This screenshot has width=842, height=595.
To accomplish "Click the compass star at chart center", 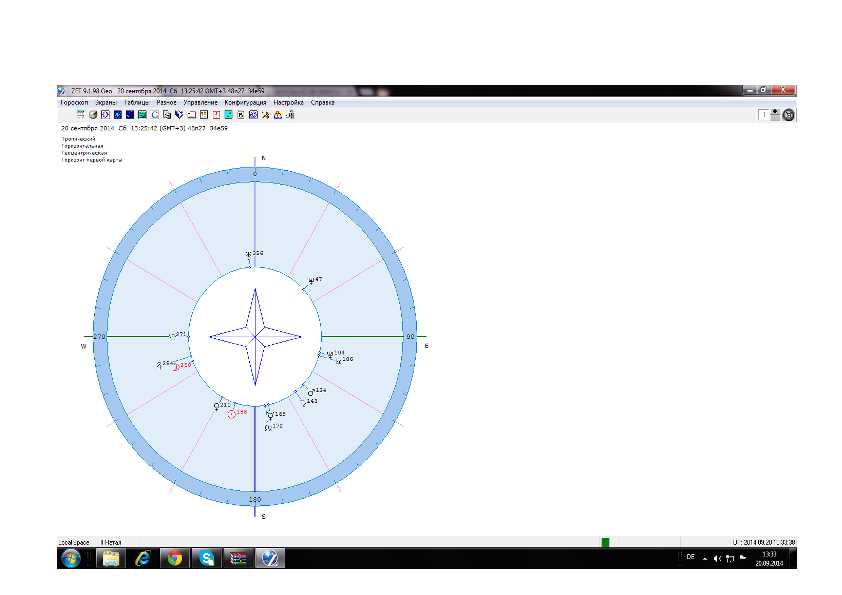I will (x=255, y=337).
